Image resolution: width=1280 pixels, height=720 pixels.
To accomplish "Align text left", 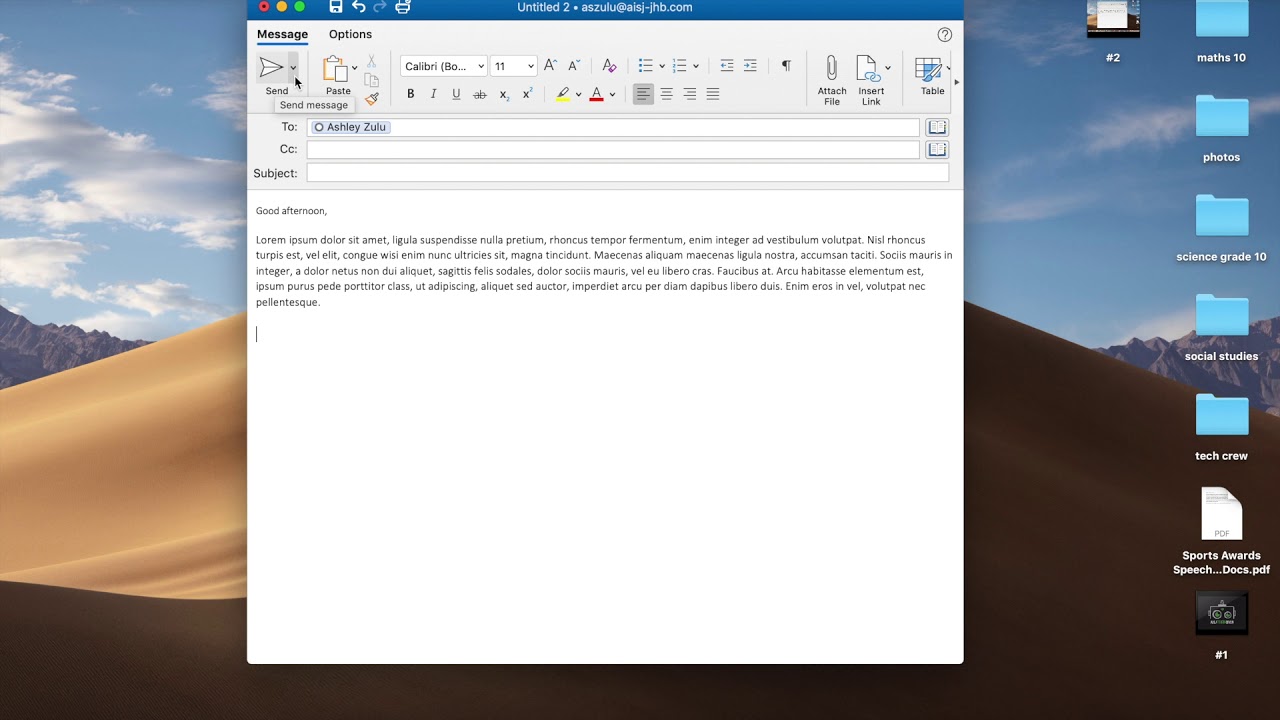I will click(x=643, y=94).
